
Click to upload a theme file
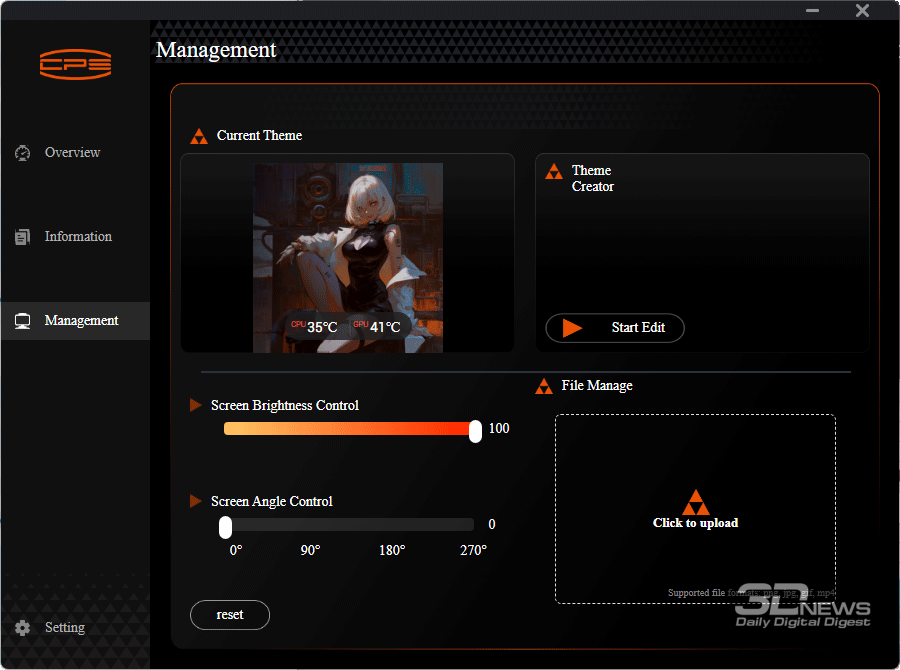(695, 509)
